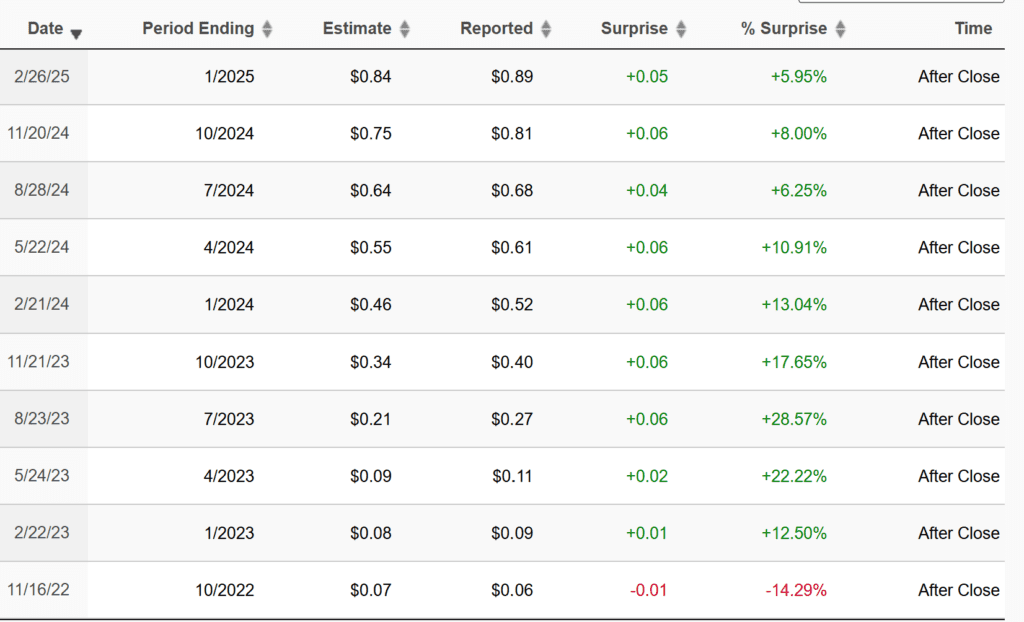Click period ending 10/2022 cell
This screenshot has height=622, width=1024.
coord(225,589)
